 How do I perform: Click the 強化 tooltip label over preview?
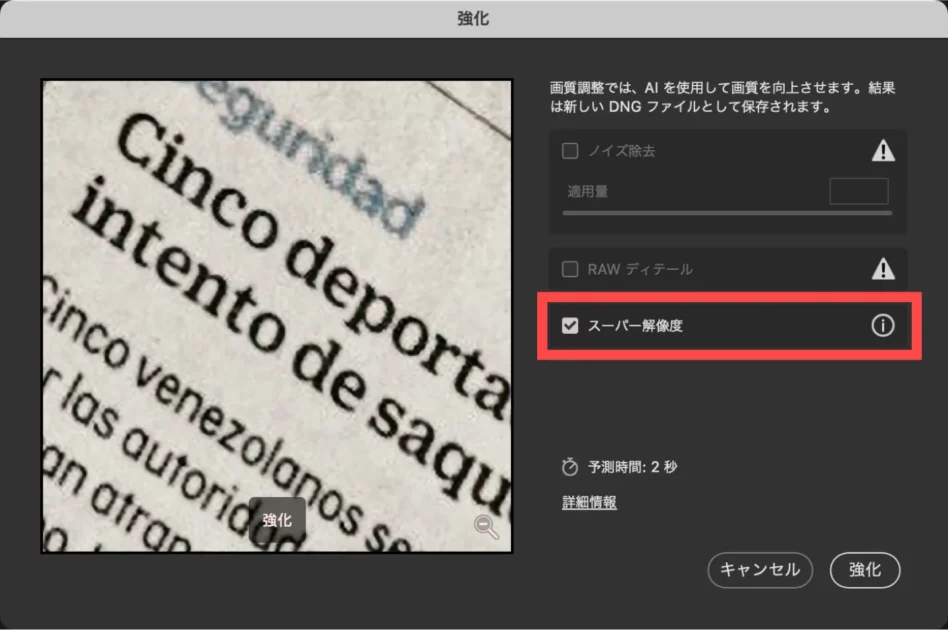[x=277, y=520]
